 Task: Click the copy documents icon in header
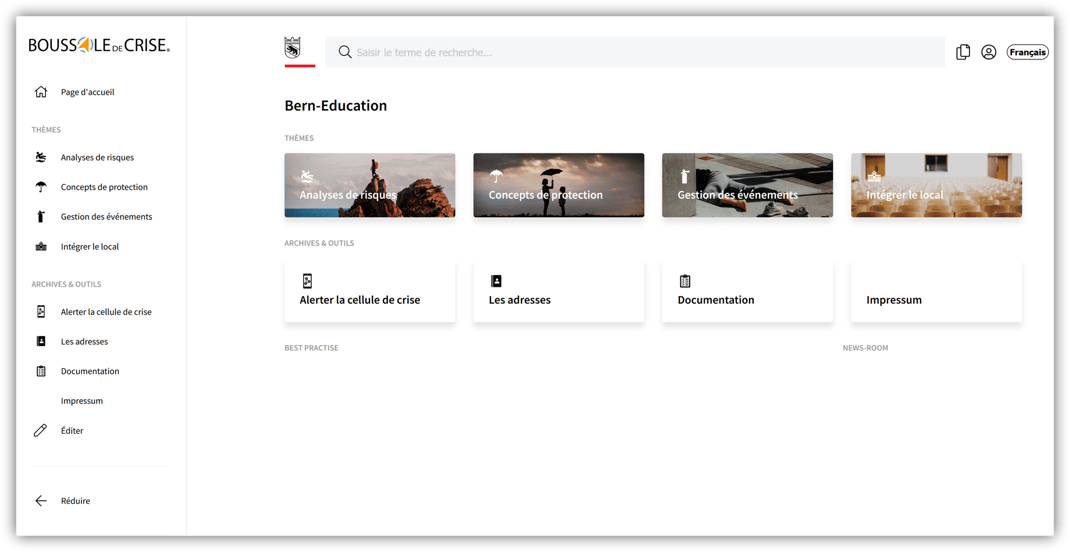(x=963, y=52)
